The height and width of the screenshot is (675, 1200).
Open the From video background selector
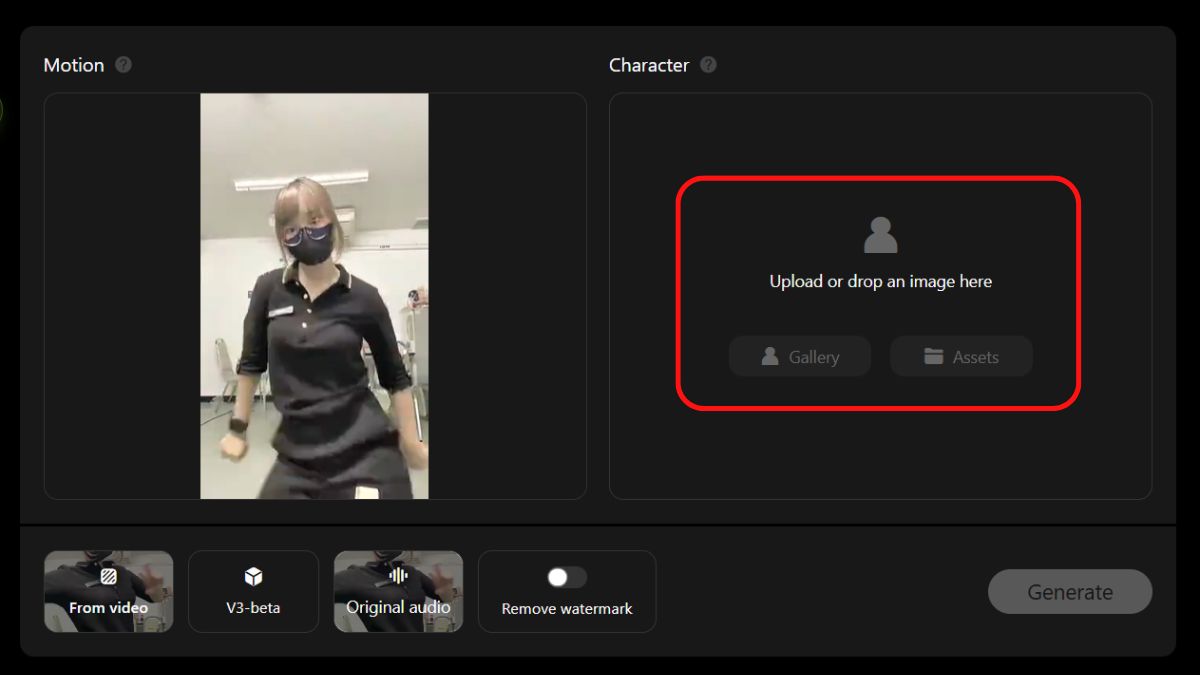coord(108,591)
